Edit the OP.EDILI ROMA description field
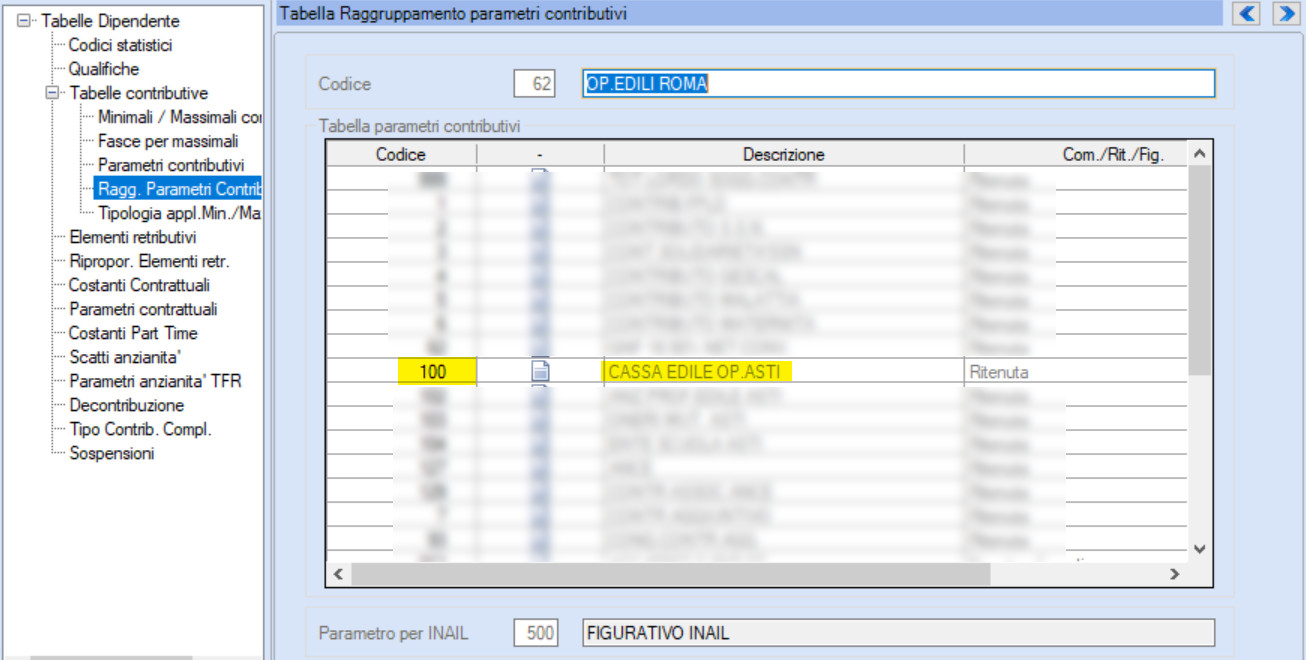 pos(899,84)
